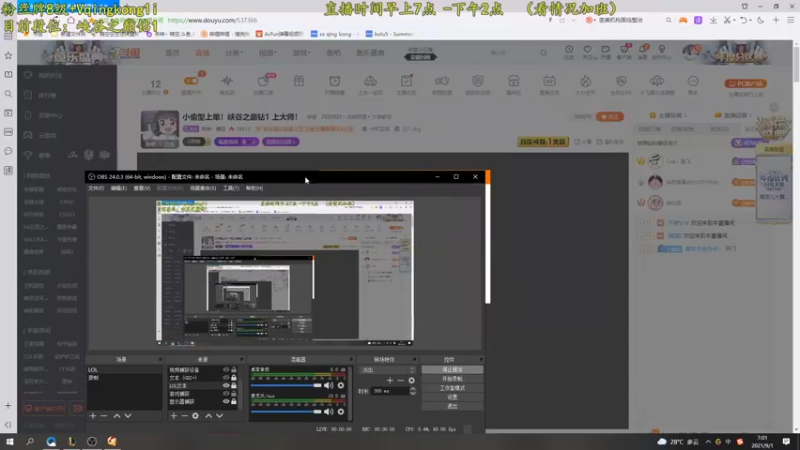This screenshot has height=450, width=800.
Task: Open the gift box icon in streamer toolbar
Action: click(x=299, y=81)
